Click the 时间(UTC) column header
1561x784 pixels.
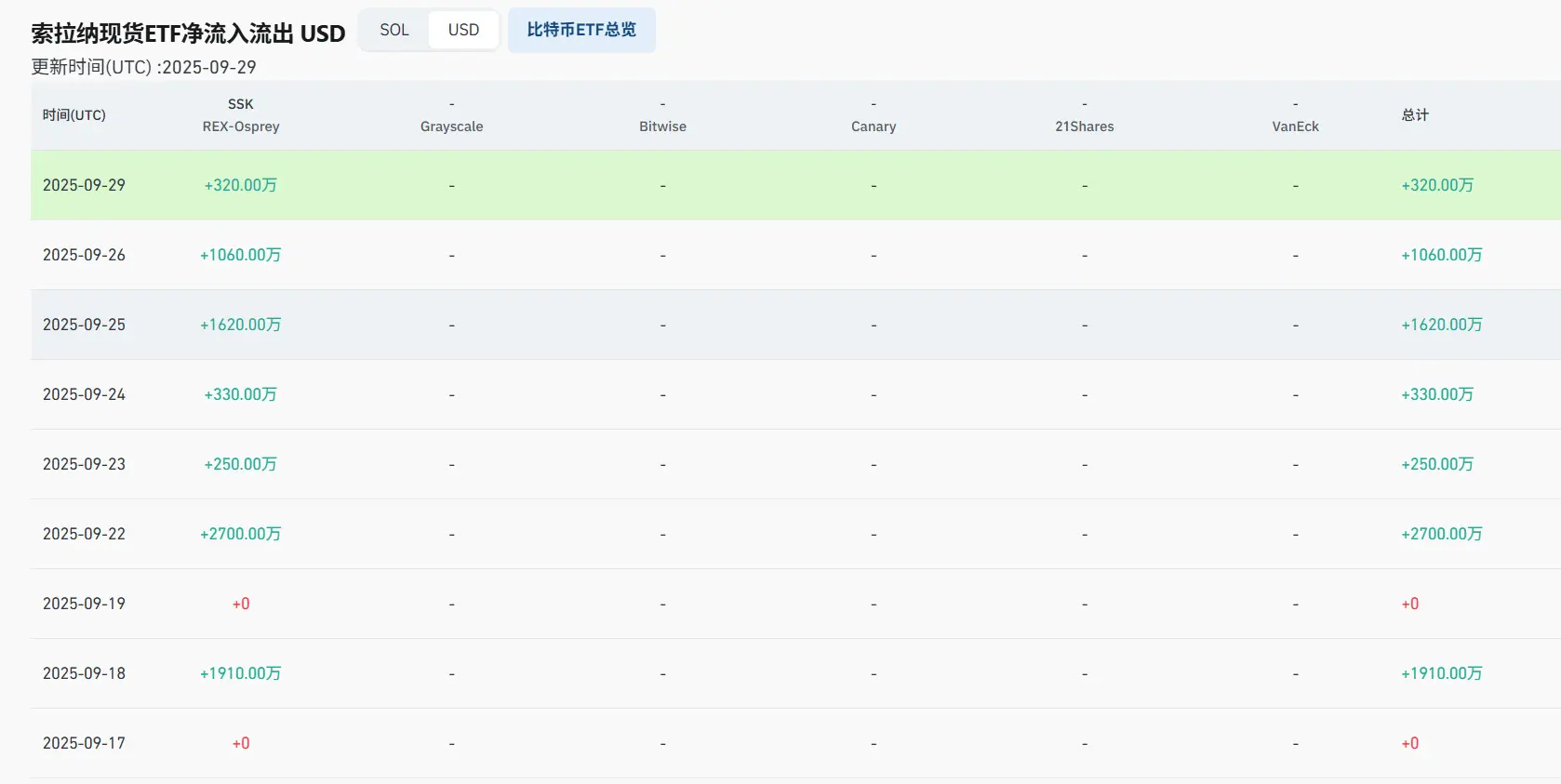click(x=74, y=115)
